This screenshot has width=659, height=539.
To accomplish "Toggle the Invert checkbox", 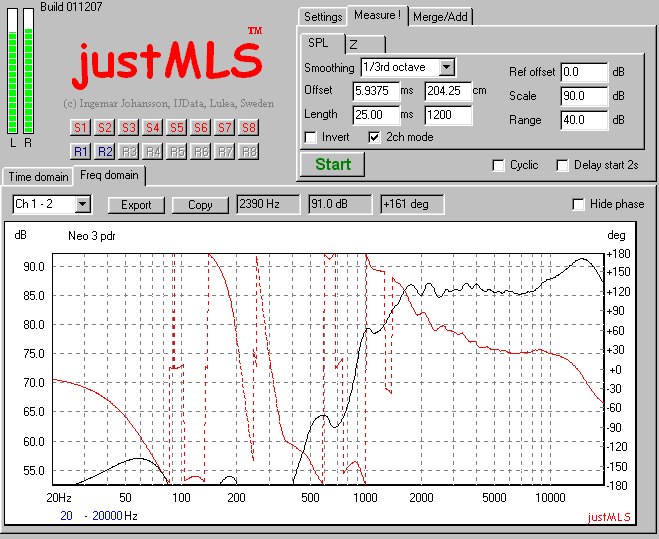I will pos(311,137).
